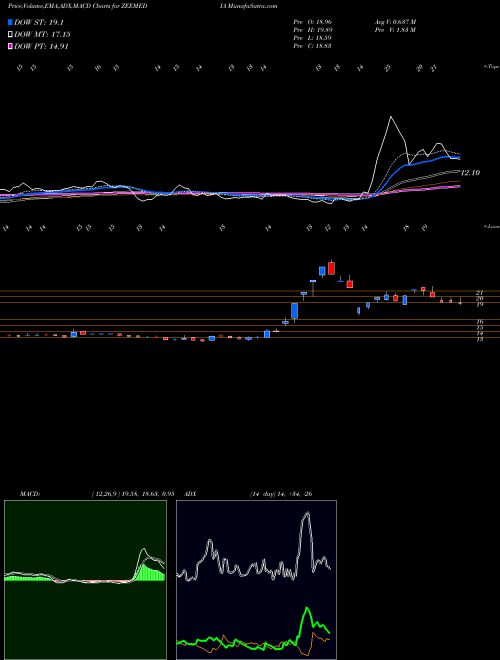Select the DOW MT: 17.15 label

(42, 35)
